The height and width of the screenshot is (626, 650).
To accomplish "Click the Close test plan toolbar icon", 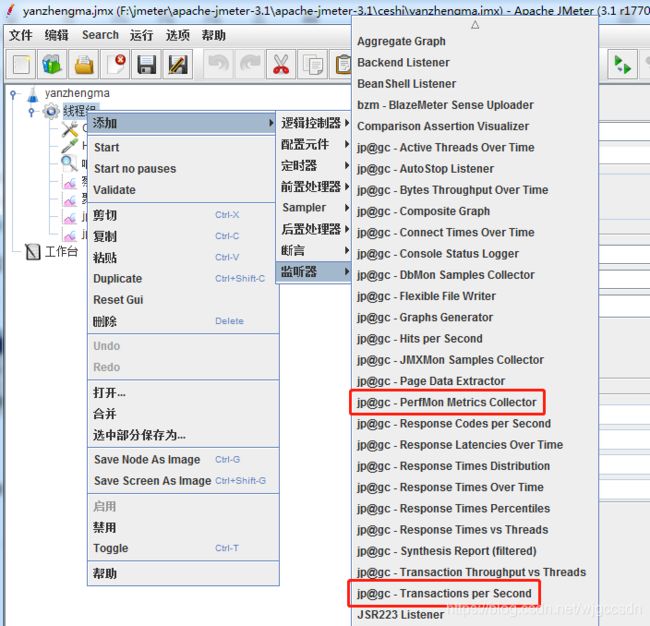I will click(x=115, y=65).
